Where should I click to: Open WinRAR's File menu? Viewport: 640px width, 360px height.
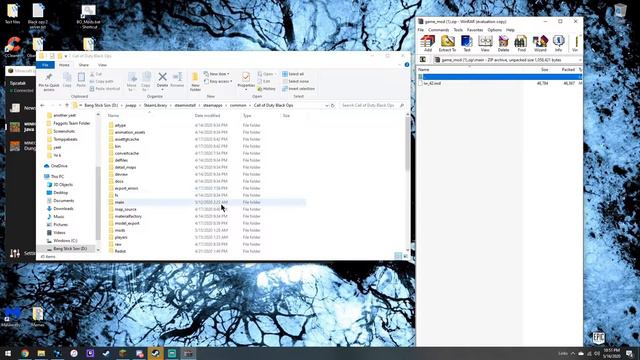[420, 30]
